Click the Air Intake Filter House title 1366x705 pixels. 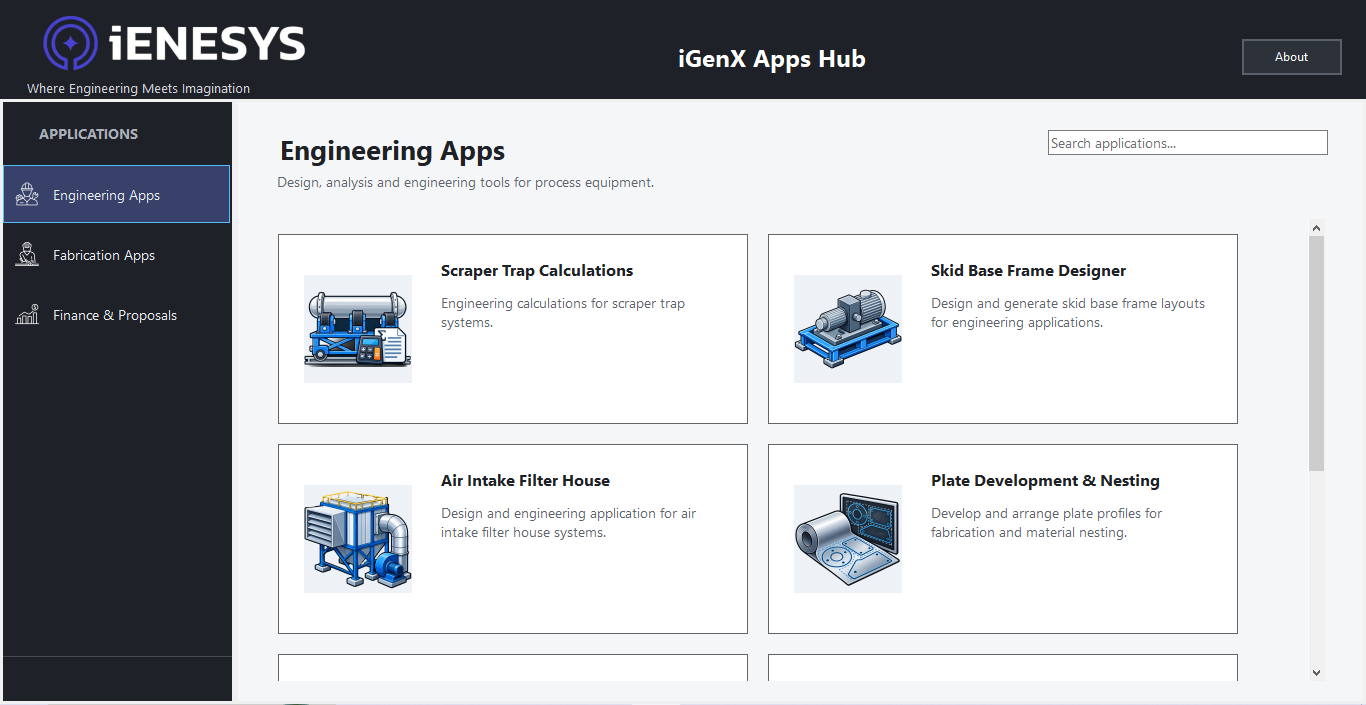click(525, 481)
